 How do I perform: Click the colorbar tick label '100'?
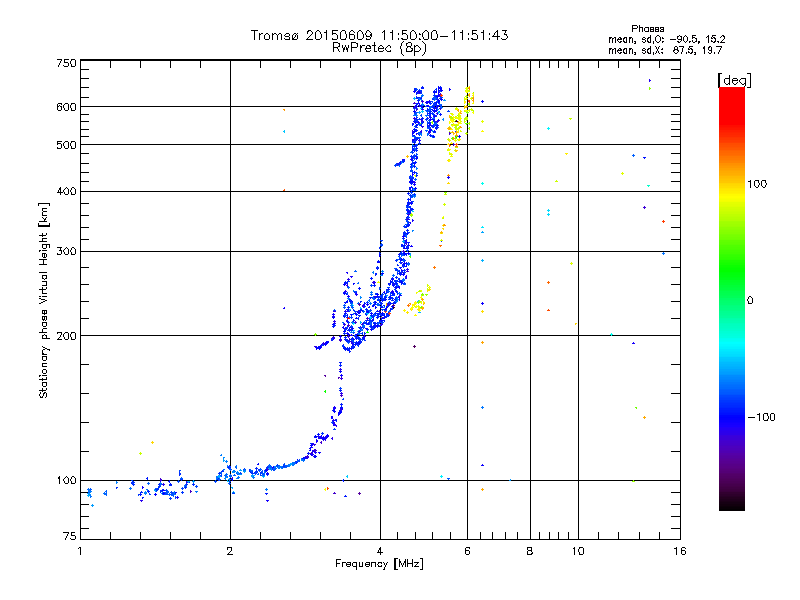click(x=757, y=184)
